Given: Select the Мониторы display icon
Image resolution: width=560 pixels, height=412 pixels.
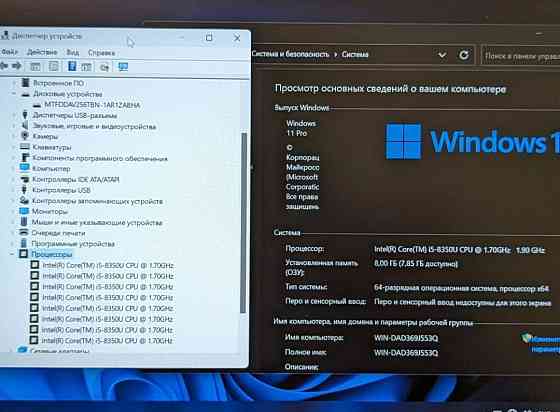Looking at the screenshot, I should (24, 211).
